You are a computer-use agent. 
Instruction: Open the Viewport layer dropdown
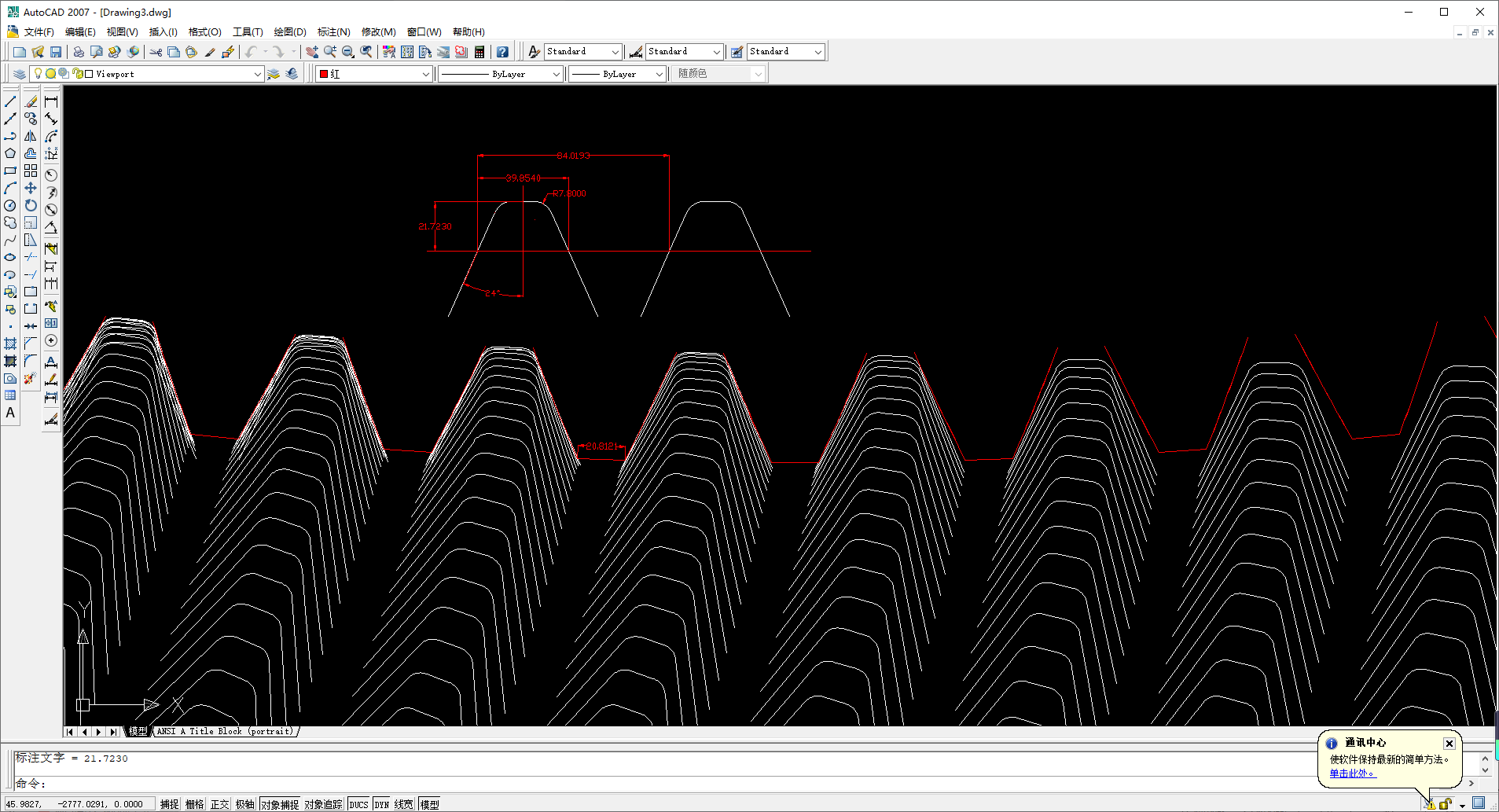[x=146, y=74]
